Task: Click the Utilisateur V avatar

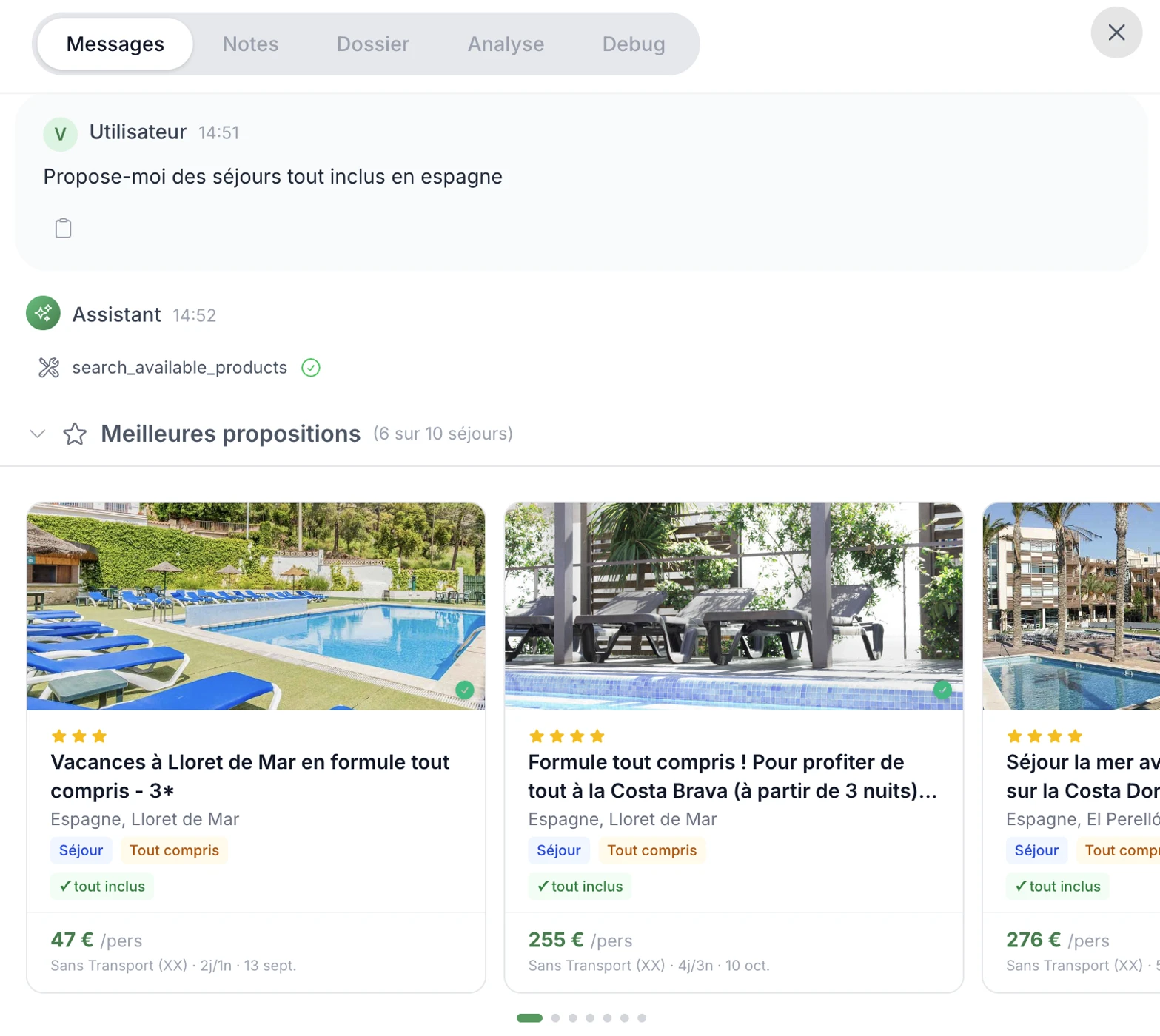Action: pyautogui.click(x=60, y=134)
